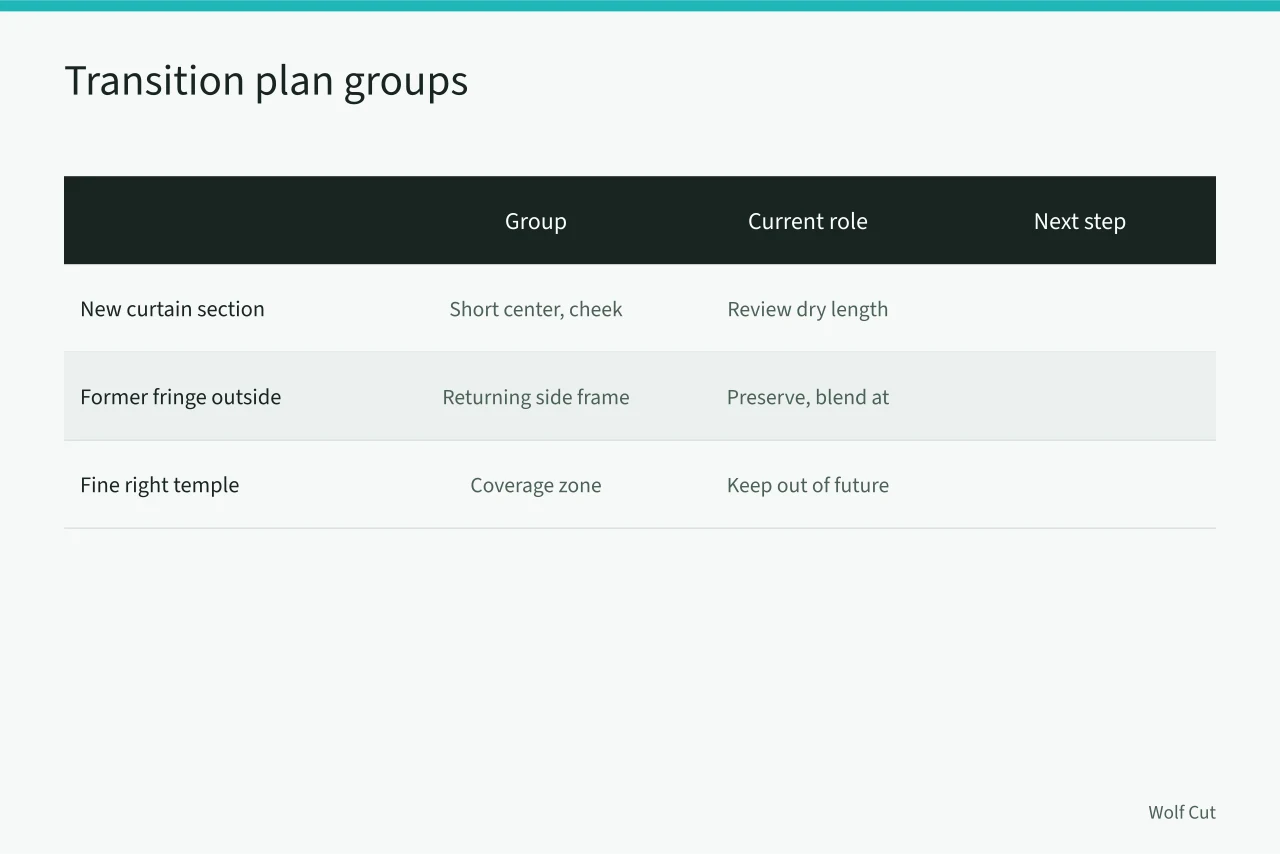Click the 'Returning side frame' cell
The image size is (1280, 854).
[536, 397]
